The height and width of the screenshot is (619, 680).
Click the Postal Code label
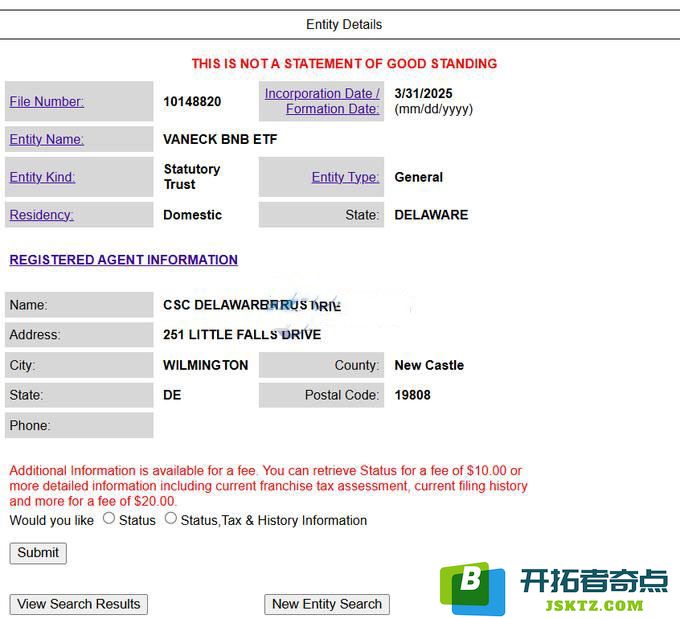click(342, 395)
